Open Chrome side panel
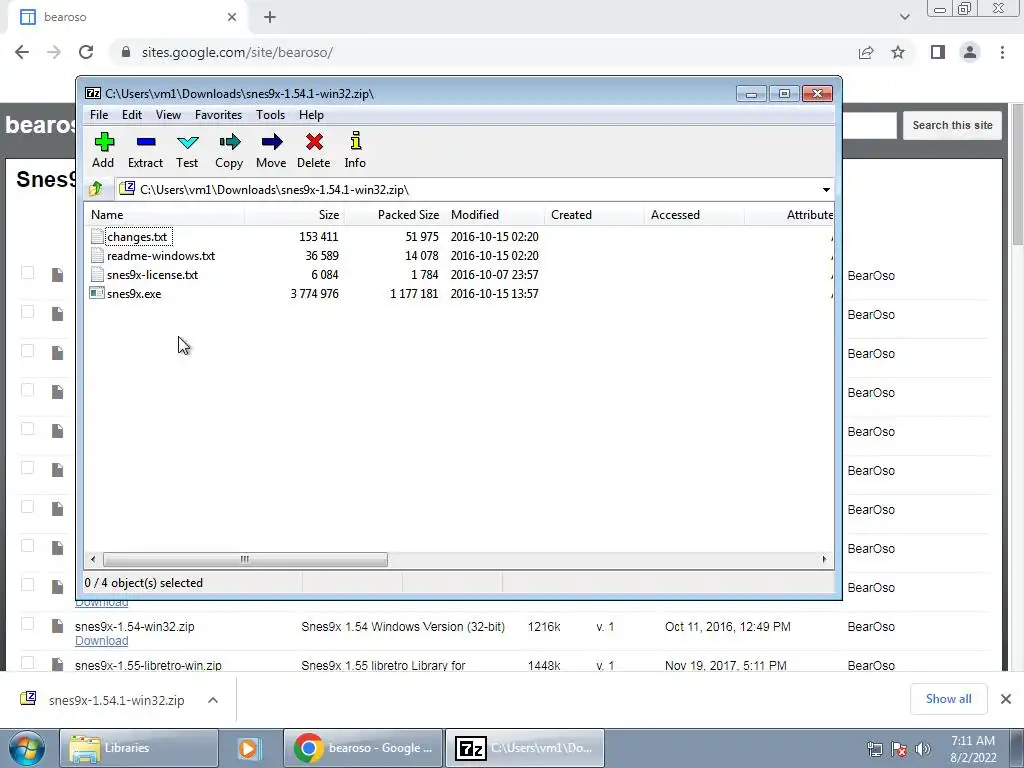The width and height of the screenshot is (1024, 768). click(x=938, y=52)
